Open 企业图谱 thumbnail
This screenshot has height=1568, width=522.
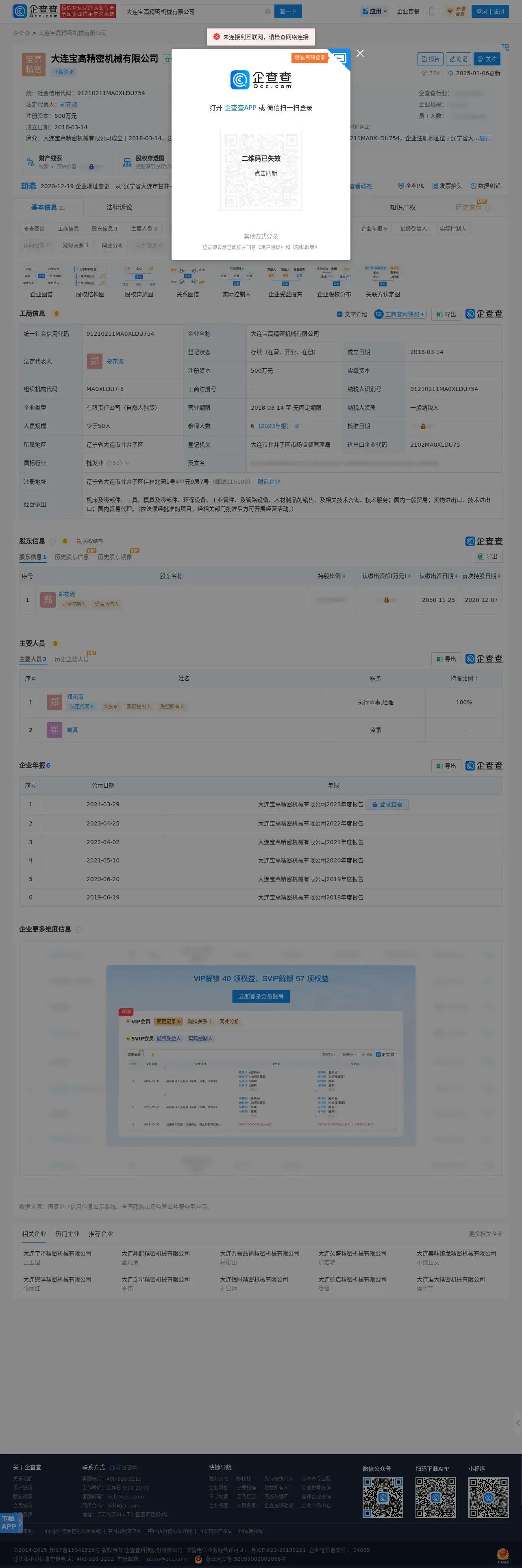pyautogui.click(x=41, y=281)
